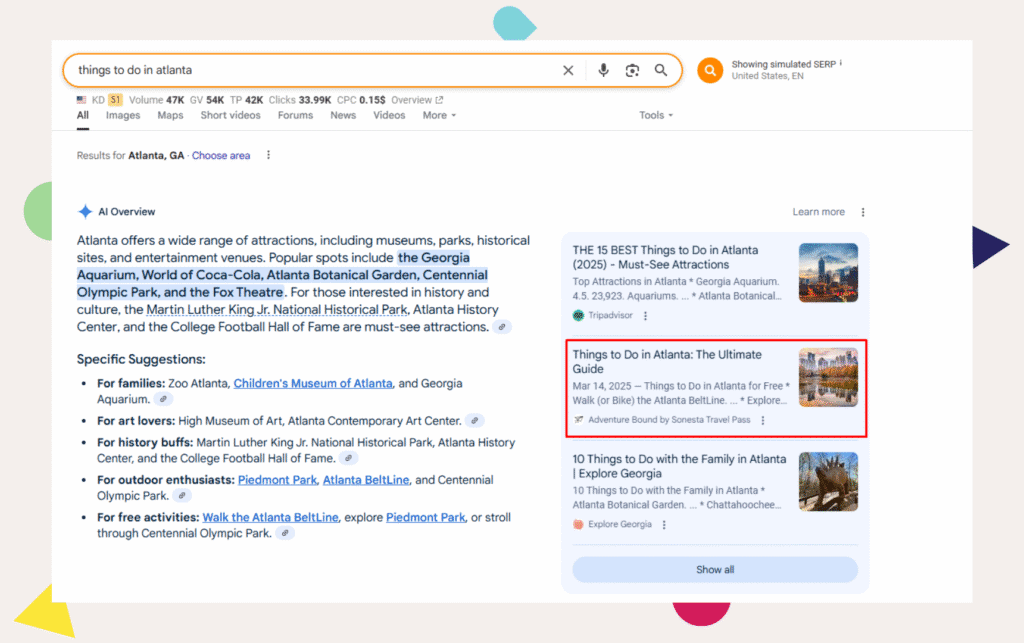The image size is (1024, 643).
Task: Run search with the magnifying glass icon
Action: (x=661, y=70)
